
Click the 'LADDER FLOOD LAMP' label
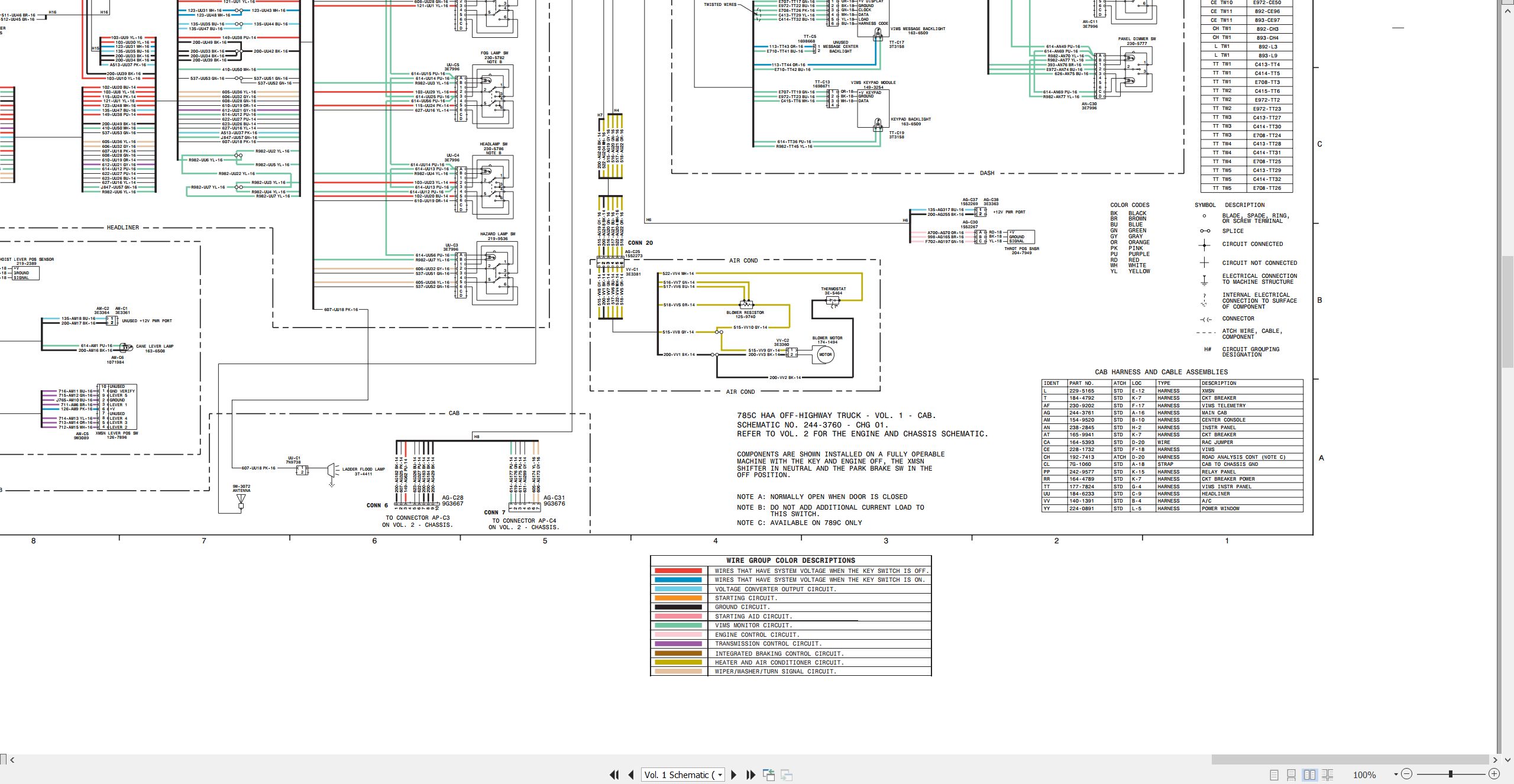tap(363, 469)
